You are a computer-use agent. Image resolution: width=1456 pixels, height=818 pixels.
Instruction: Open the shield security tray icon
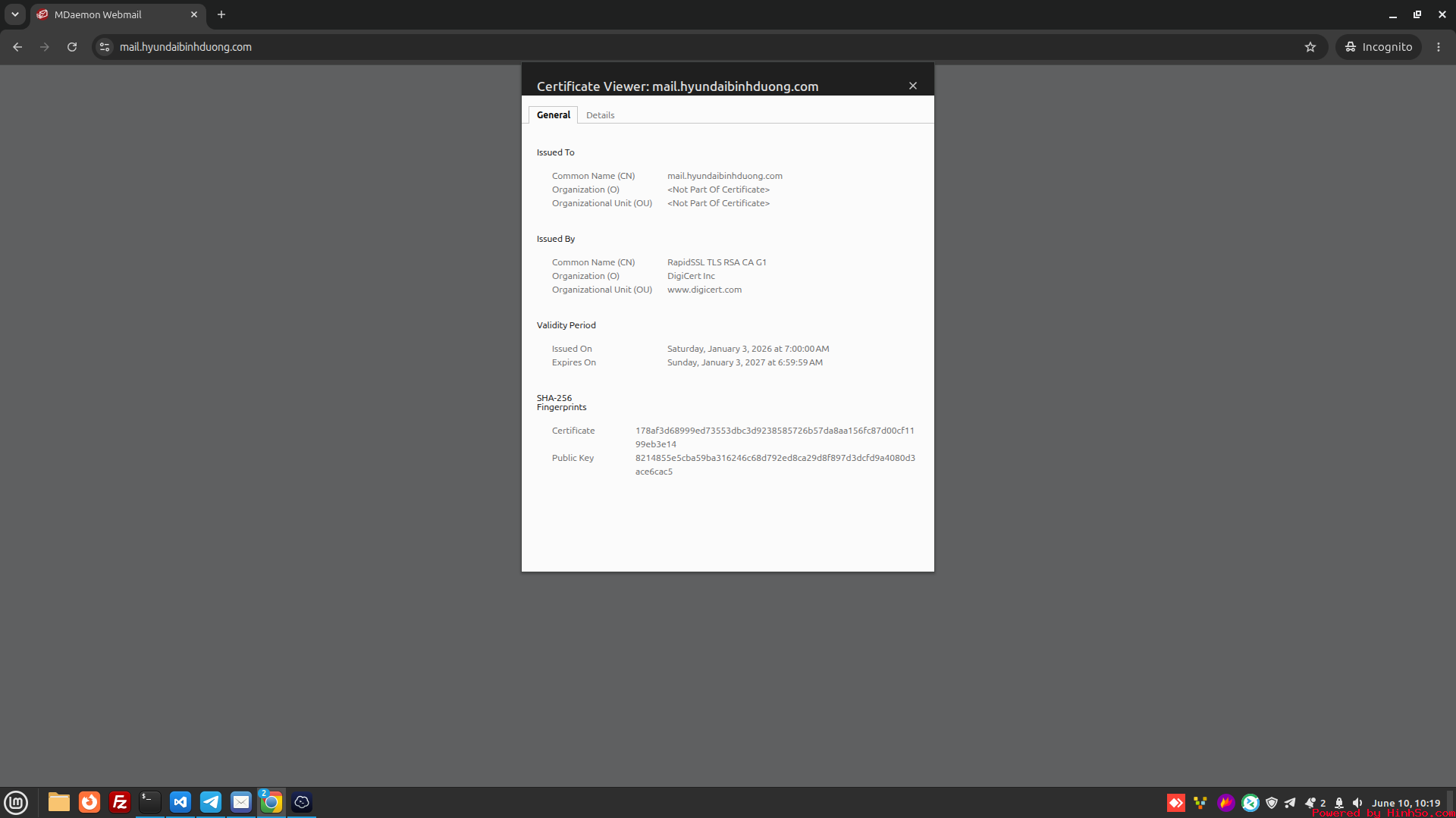pos(1272,803)
